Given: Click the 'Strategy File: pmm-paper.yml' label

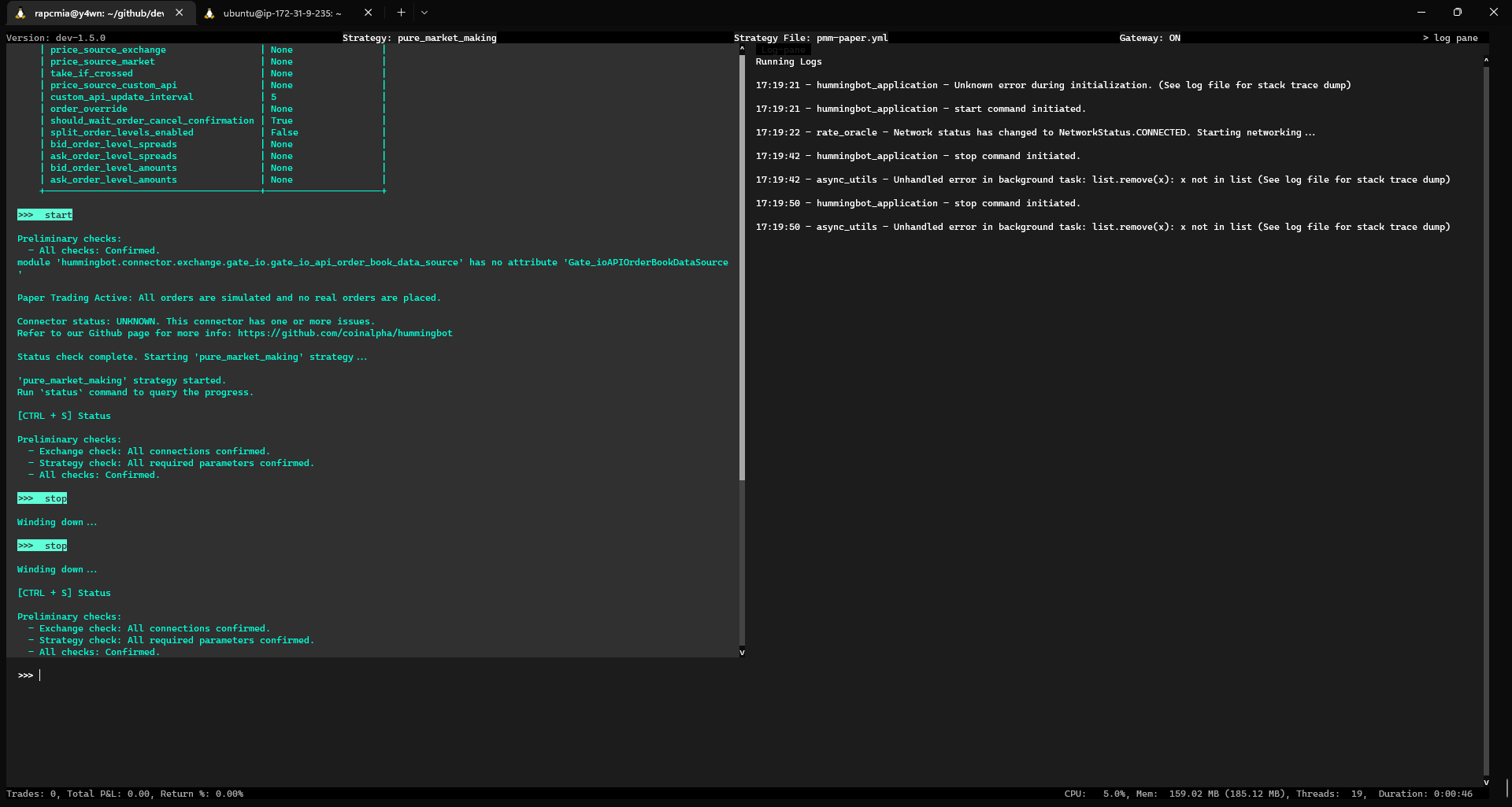Looking at the screenshot, I should pos(810,37).
